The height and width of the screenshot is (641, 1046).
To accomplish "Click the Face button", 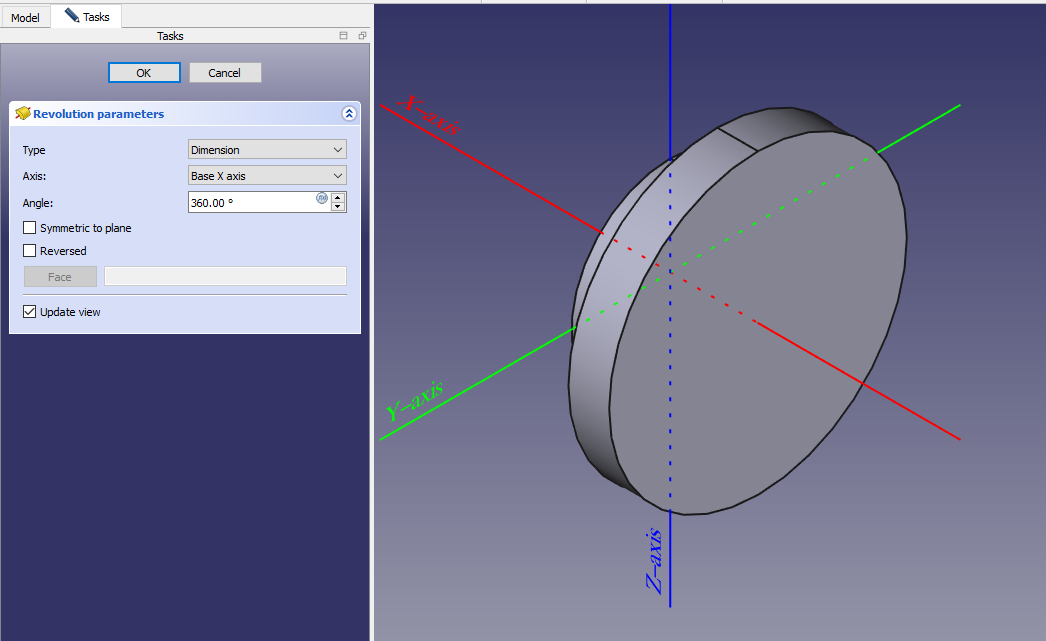I will click(60, 277).
